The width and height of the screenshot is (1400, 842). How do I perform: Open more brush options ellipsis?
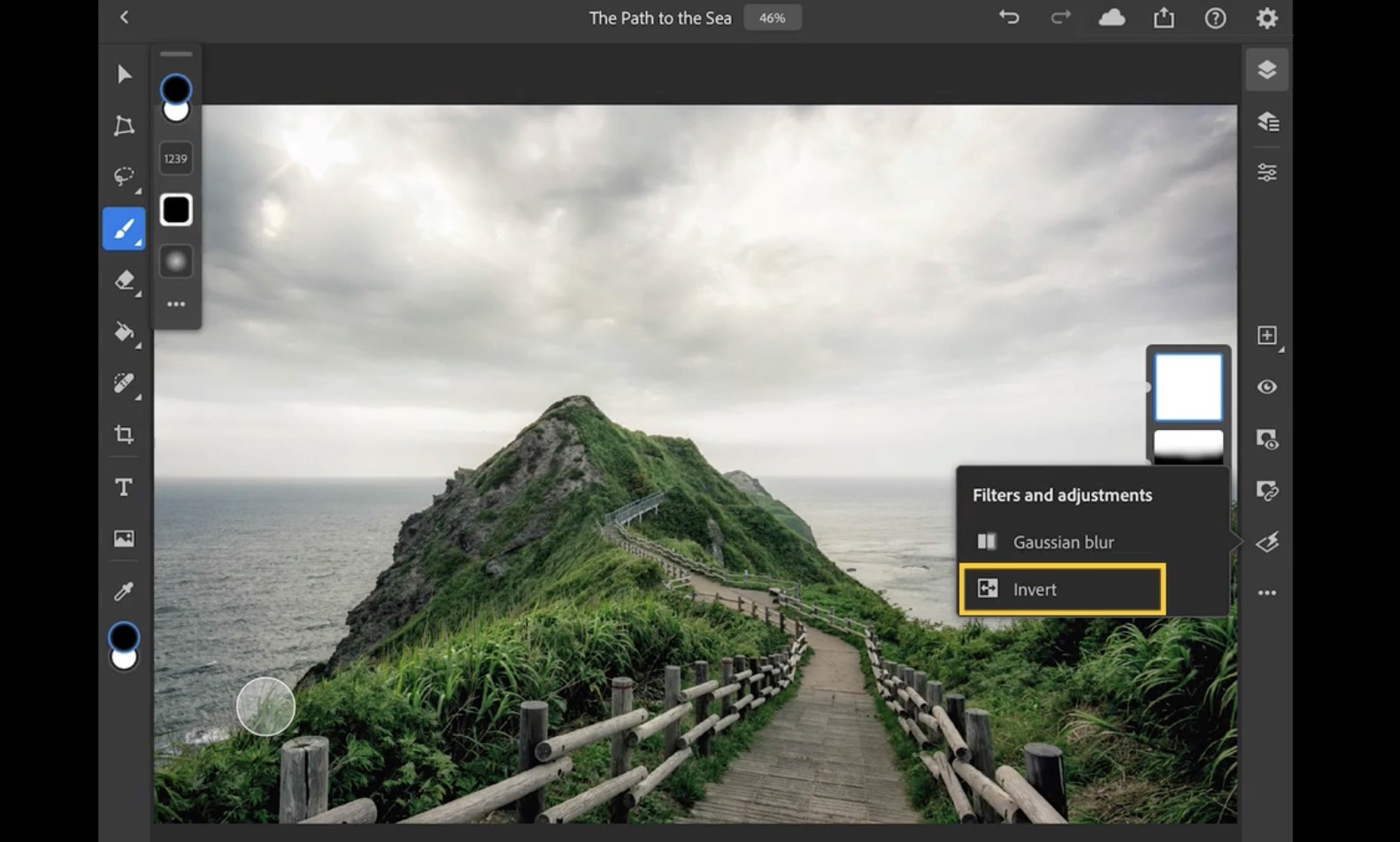click(176, 304)
